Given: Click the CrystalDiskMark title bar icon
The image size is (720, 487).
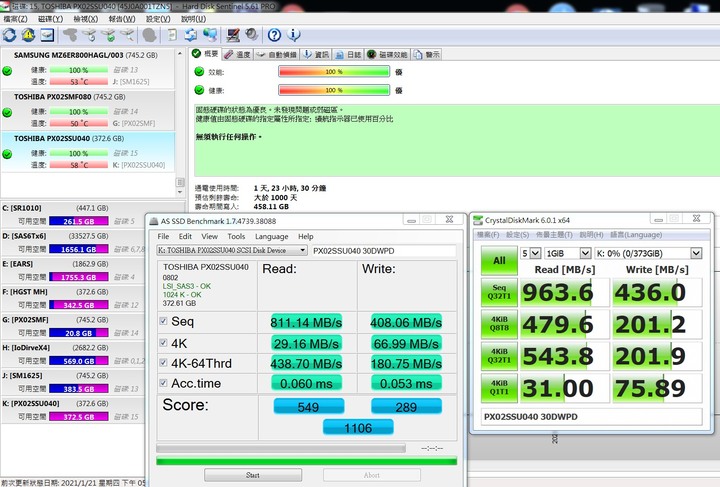Looking at the screenshot, I should tap(478, 220).
